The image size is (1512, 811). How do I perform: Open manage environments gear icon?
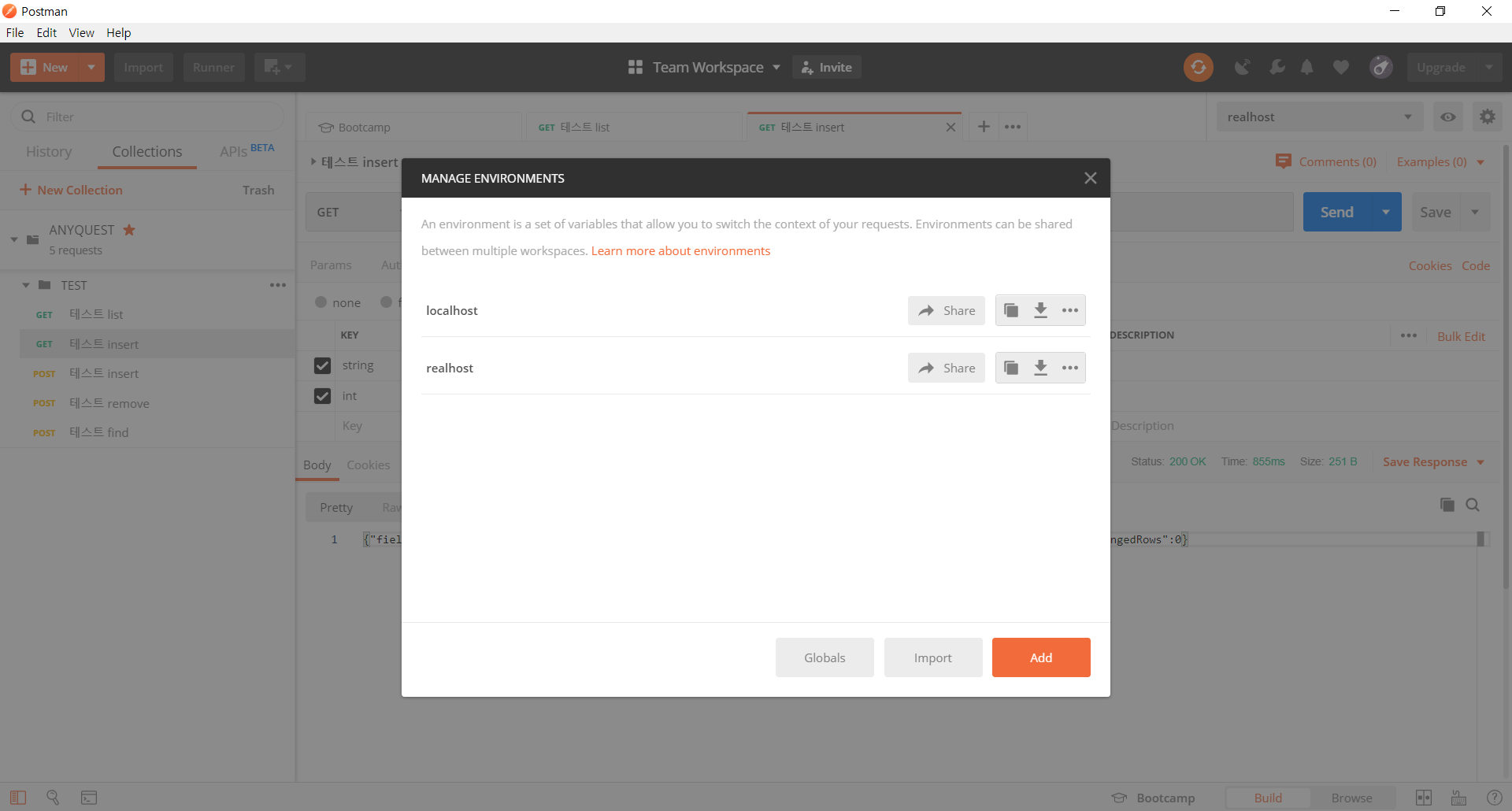tap(1487, 117)
